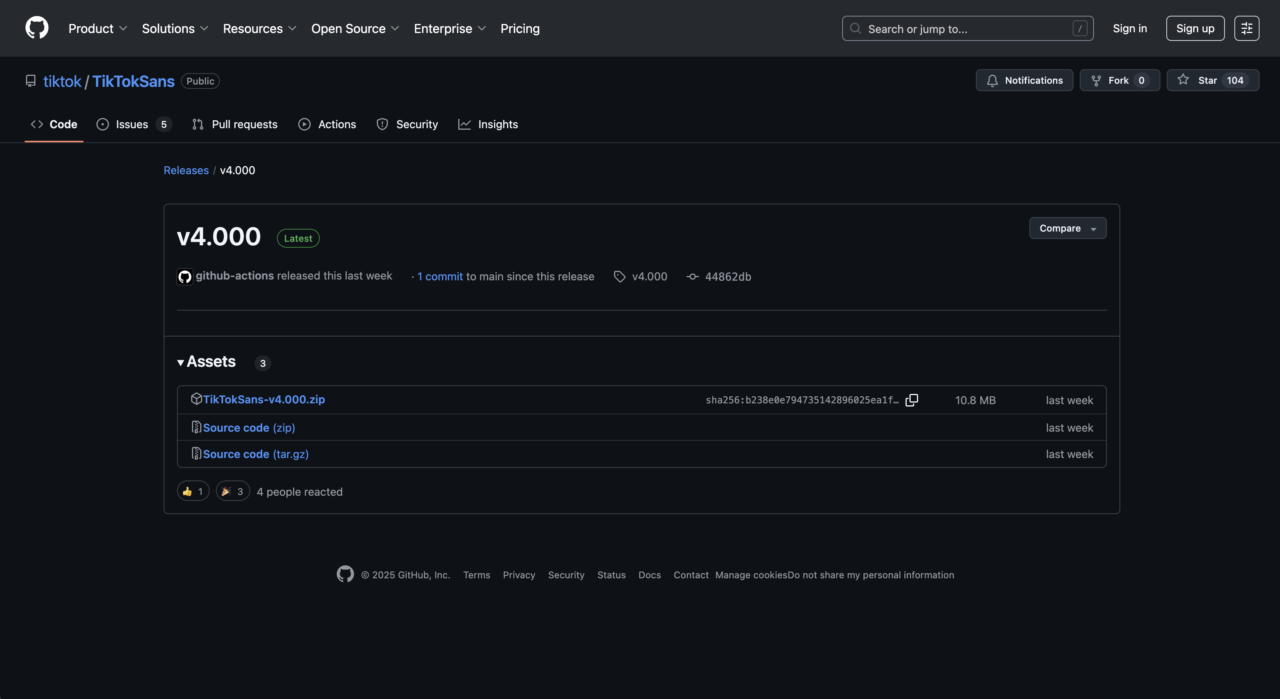Click the GitHub logo in header

click(x=37, y=28)
